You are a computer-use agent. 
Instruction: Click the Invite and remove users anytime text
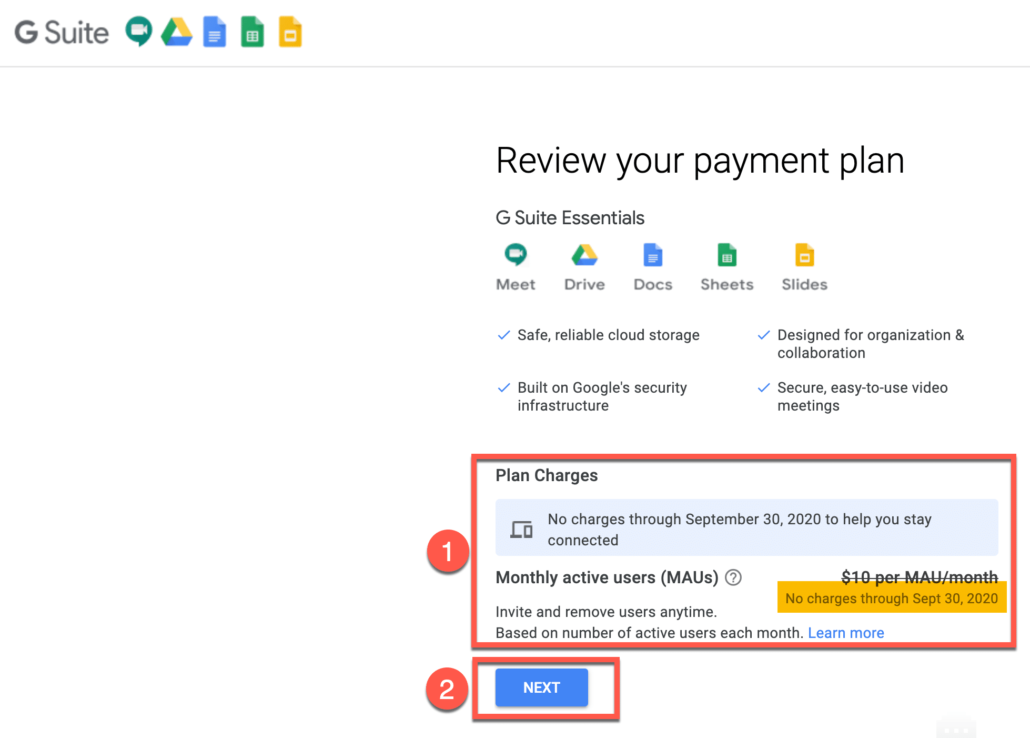point(606,612)
